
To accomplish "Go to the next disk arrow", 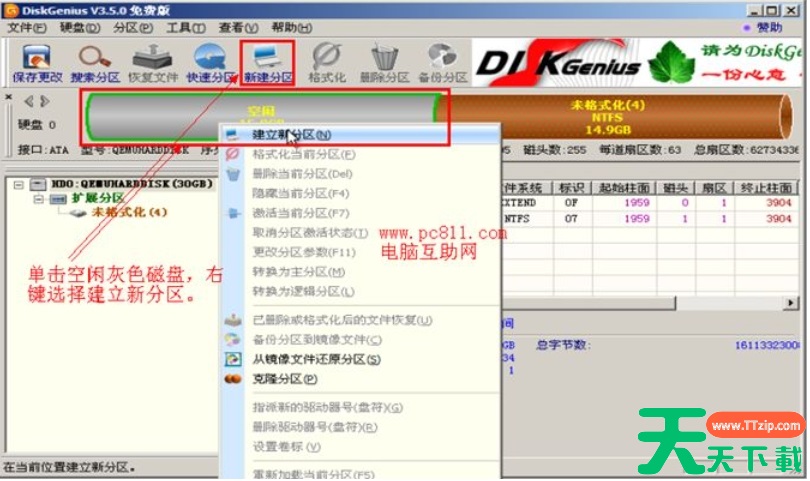I will pos(45,101).
